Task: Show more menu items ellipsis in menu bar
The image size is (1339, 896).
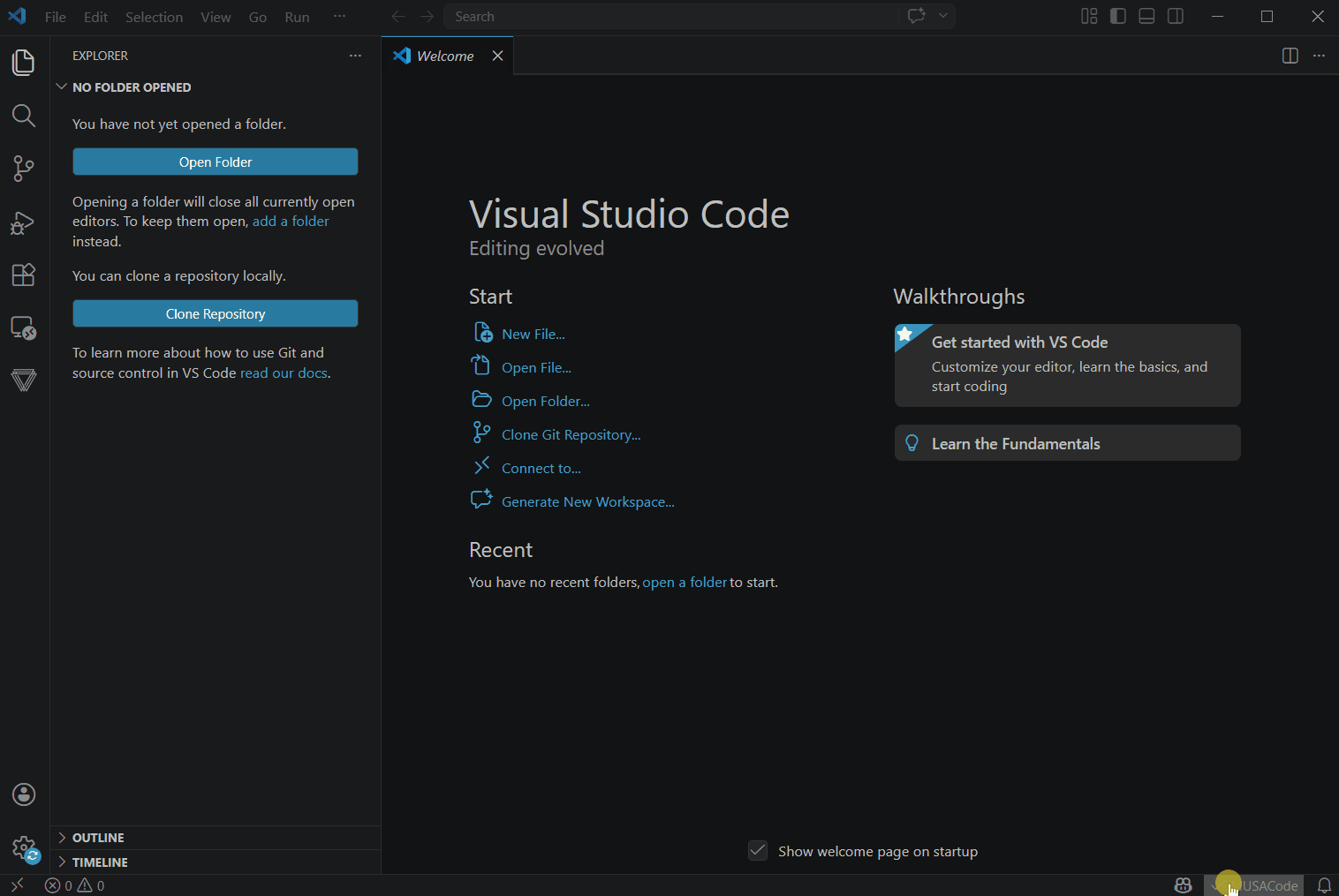Action: pyautogui.click(x=340, y=17)
